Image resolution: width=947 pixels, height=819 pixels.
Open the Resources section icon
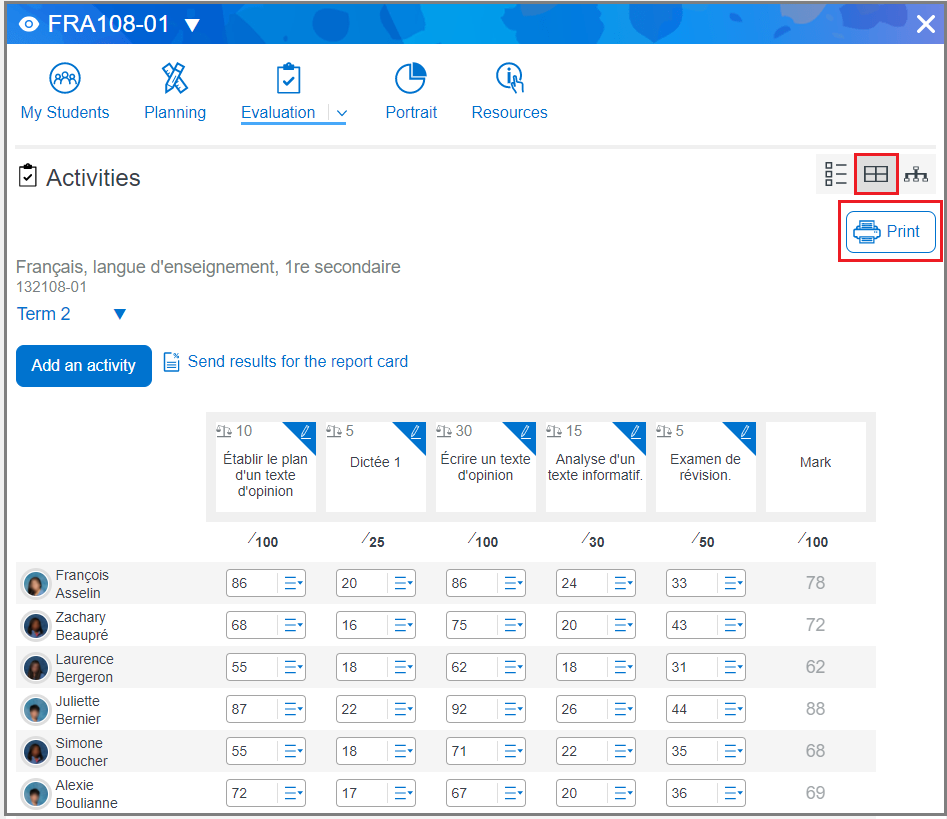(x=510, y=78)
